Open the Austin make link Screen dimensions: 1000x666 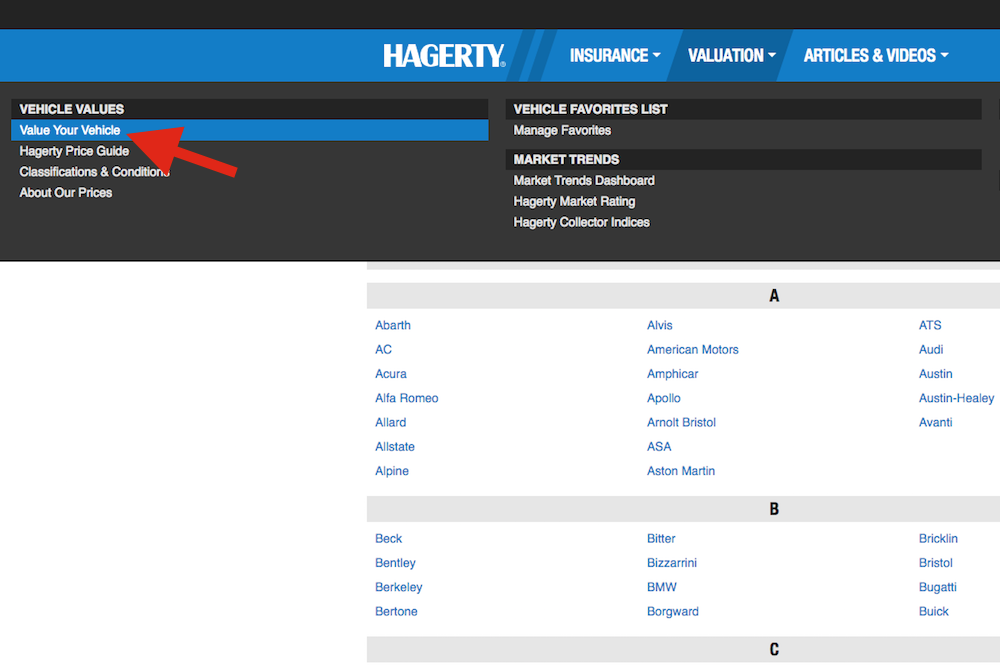(x=935, y=374)
